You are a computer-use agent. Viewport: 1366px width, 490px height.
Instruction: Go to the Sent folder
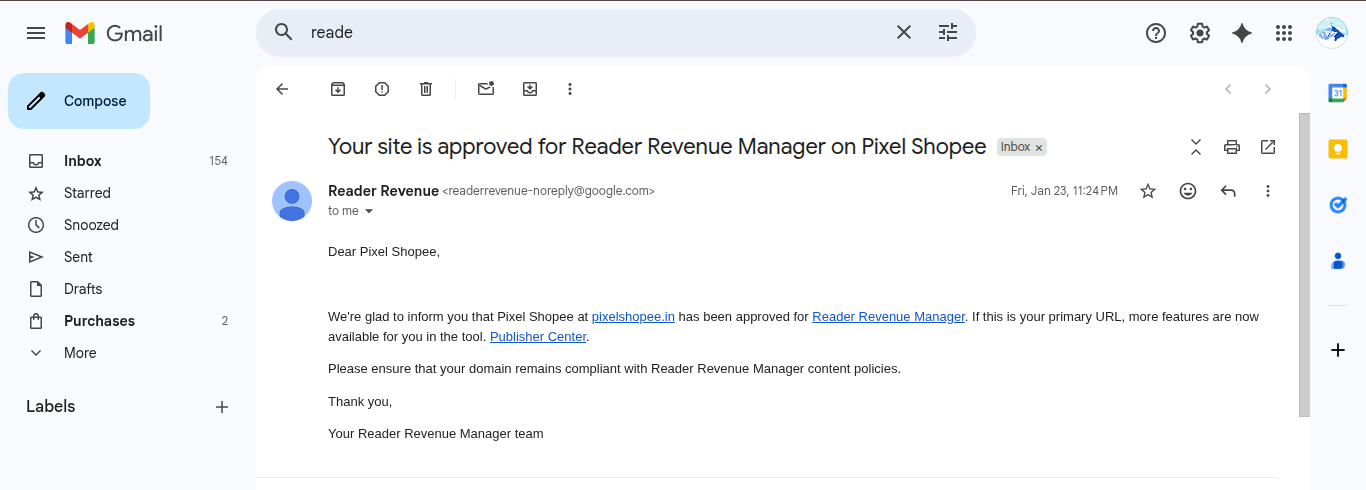(x=78, y=257)
